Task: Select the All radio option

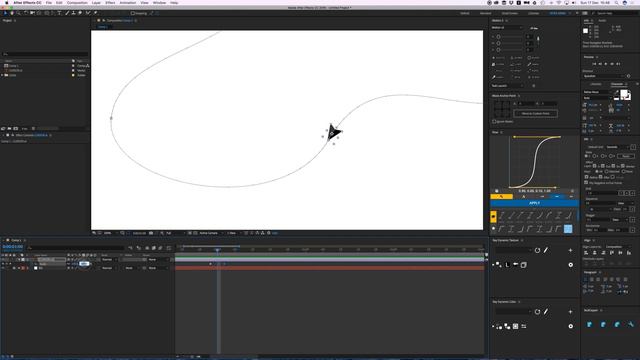Action: pos(597,171)
